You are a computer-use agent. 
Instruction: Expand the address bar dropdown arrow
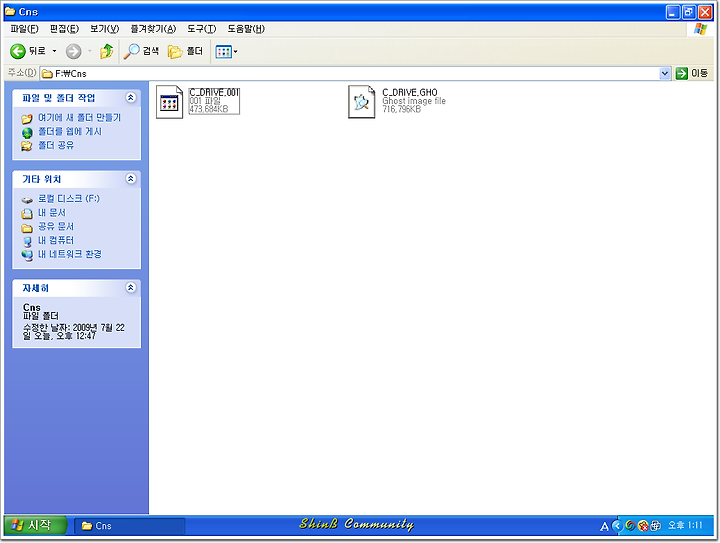(x=664, y=73)
